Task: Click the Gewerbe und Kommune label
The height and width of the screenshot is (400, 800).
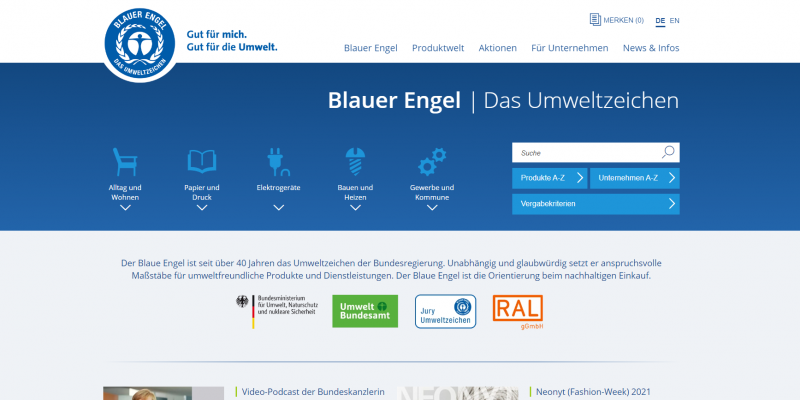Action: pyautogui.click(x=432, y=192)
